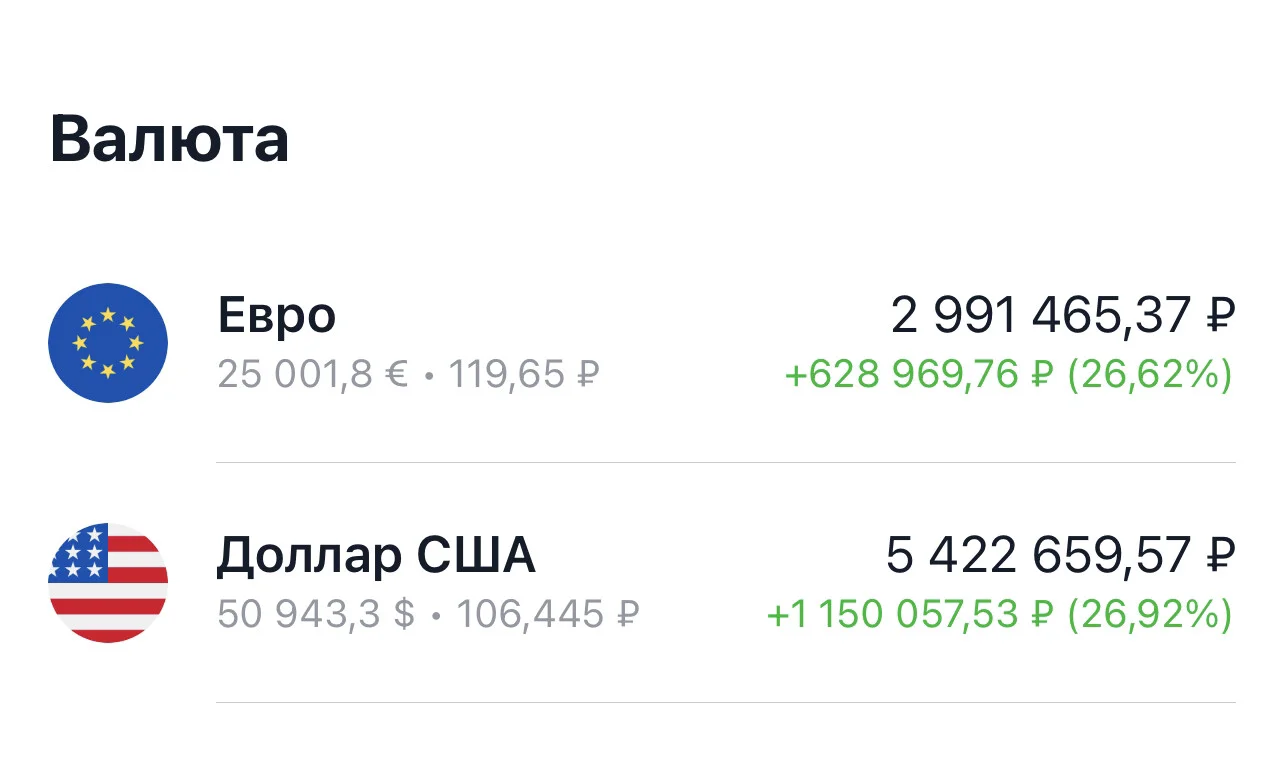The height and width of the screenshot is (761, 1284).
Task: Open the Доллар США currency position
Action: click(x=642, y=582)
